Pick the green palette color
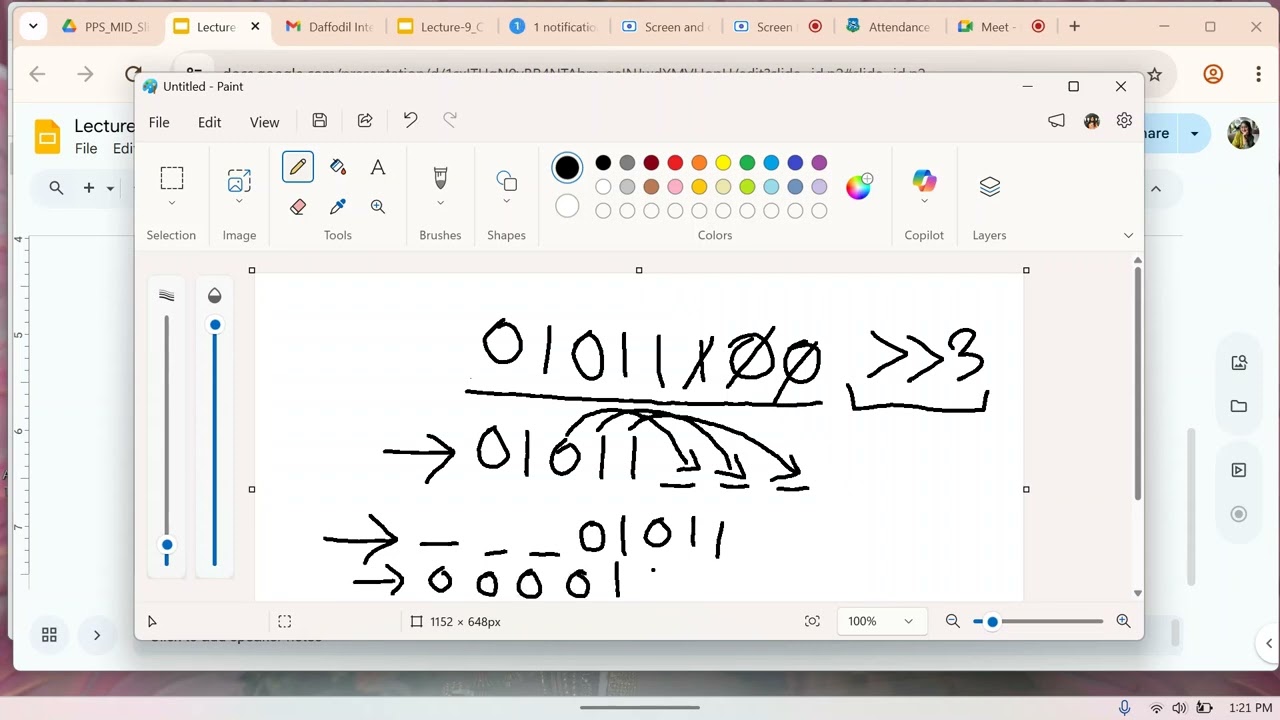Viewport: 1280px width, 720px height. pos(747,162)
